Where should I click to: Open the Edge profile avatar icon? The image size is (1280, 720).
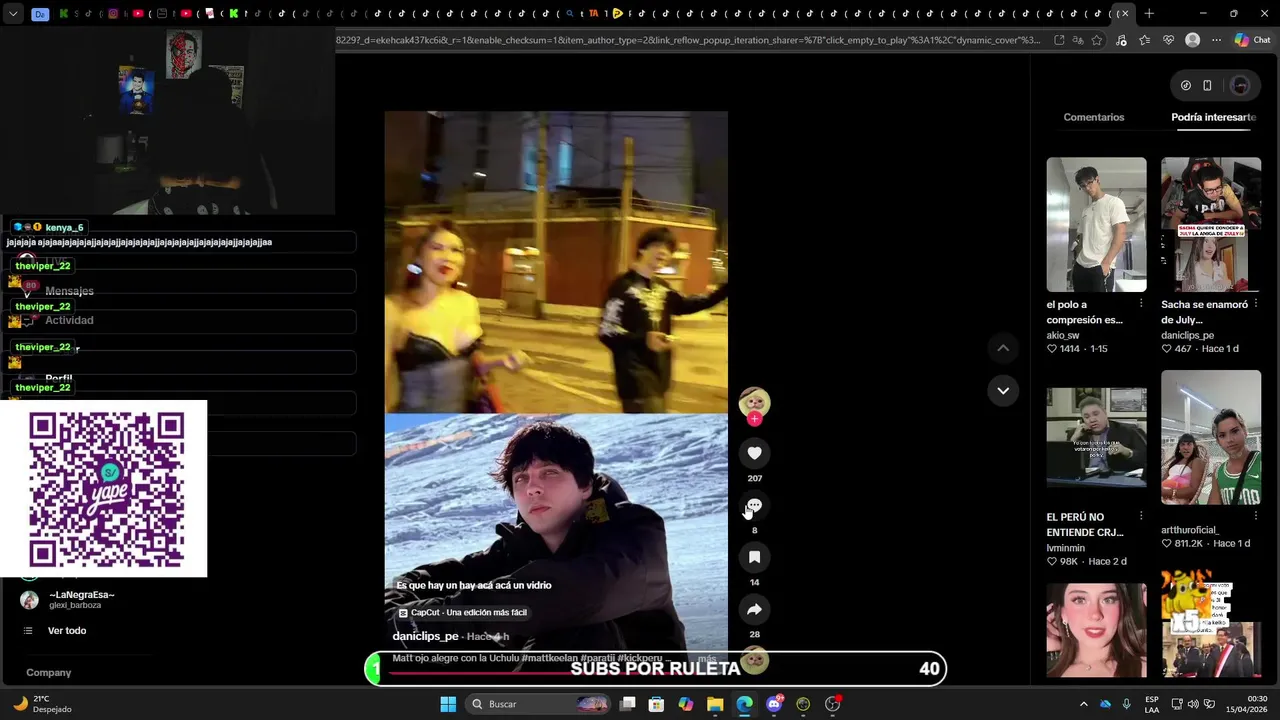pyautogui.click(x=1192, y=40)
